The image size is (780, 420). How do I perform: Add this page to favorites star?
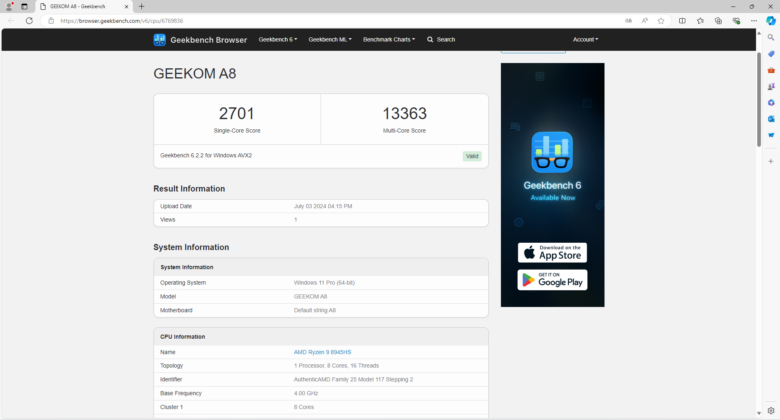pos(661,21)
